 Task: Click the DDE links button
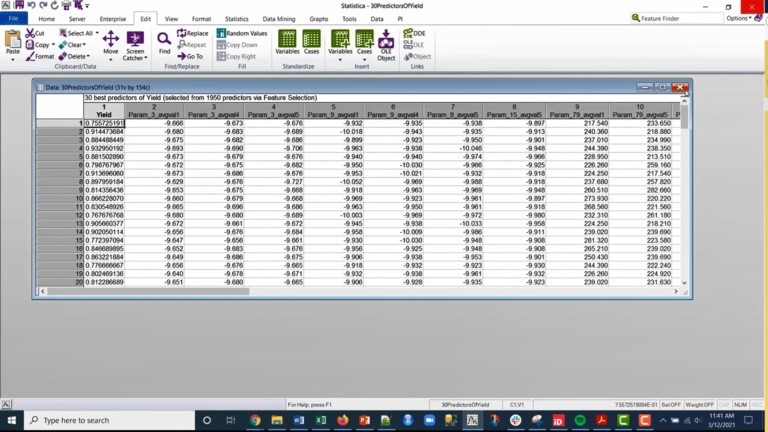tap(414, 33)
